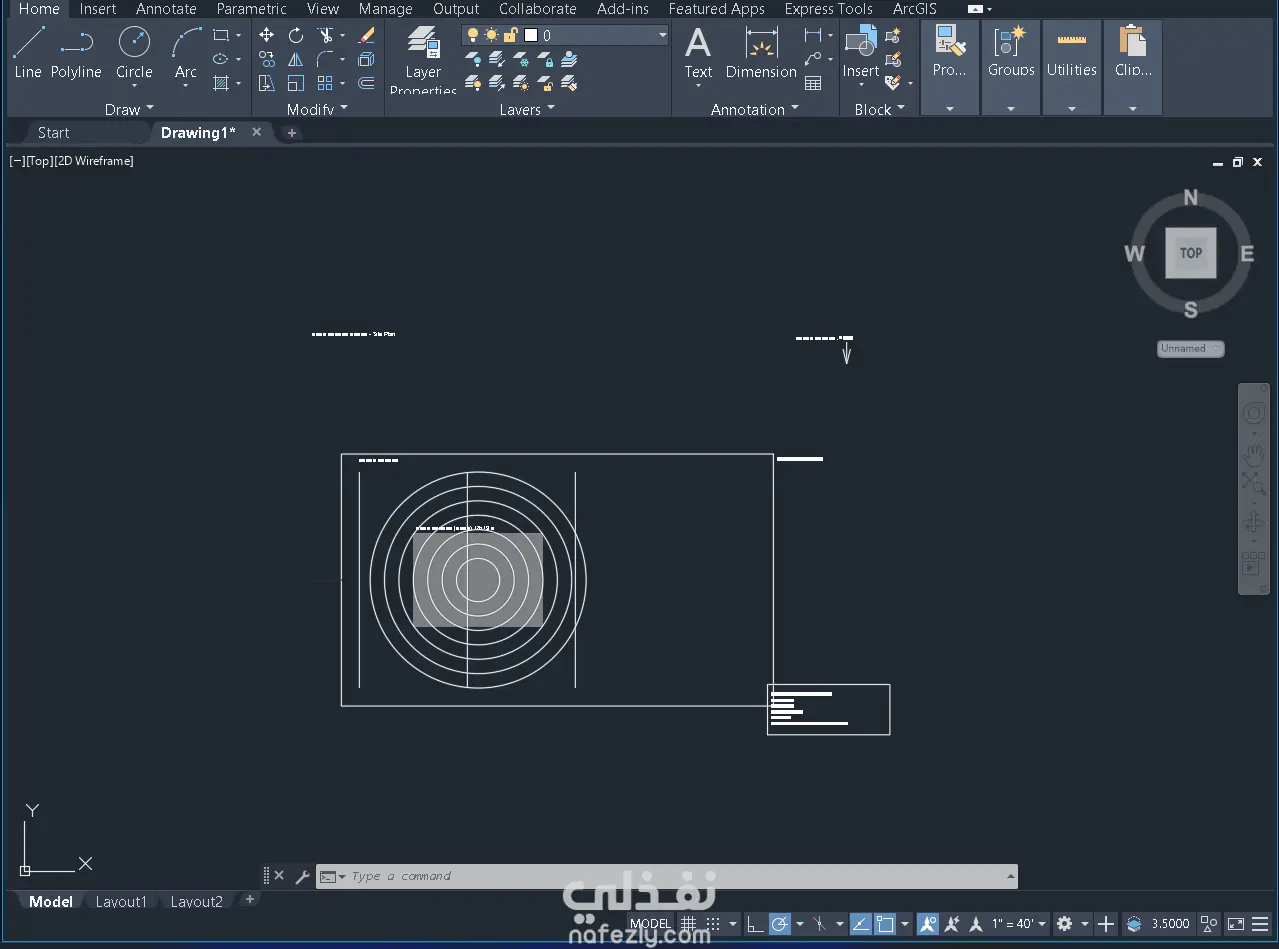Click the layer color swatch
This screenshot has height=949, width=1279.
(531, 35)
